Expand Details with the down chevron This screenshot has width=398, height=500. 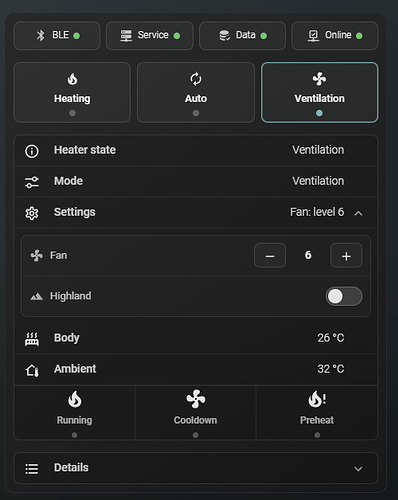(358, 469)
